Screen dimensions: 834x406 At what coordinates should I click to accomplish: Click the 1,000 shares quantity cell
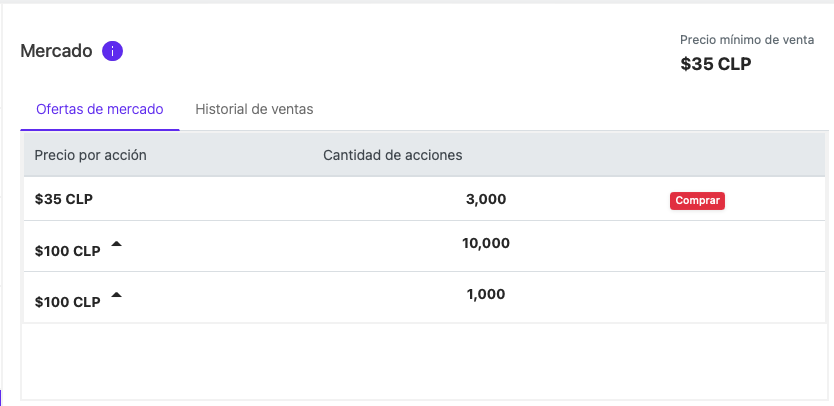[x=486, y=294]
